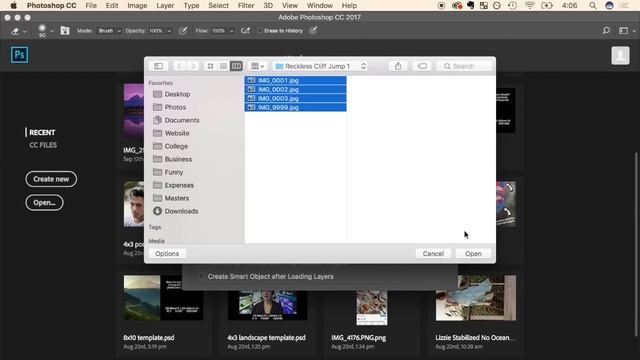Screen dimensions: 640x360
Task: Click the Photoshop search icon
Action: 606,31
